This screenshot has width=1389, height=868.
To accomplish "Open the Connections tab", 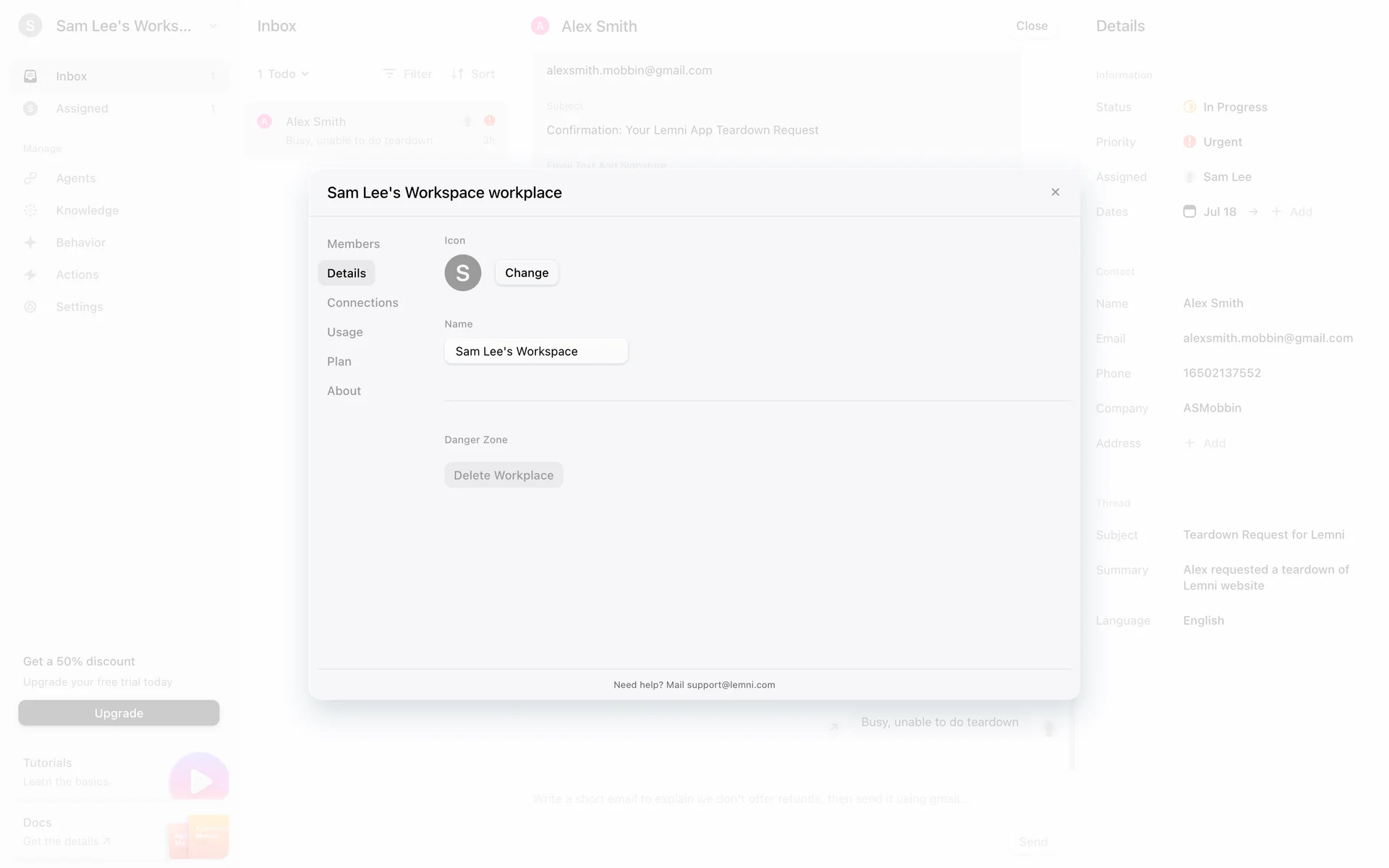I will 362,302.
